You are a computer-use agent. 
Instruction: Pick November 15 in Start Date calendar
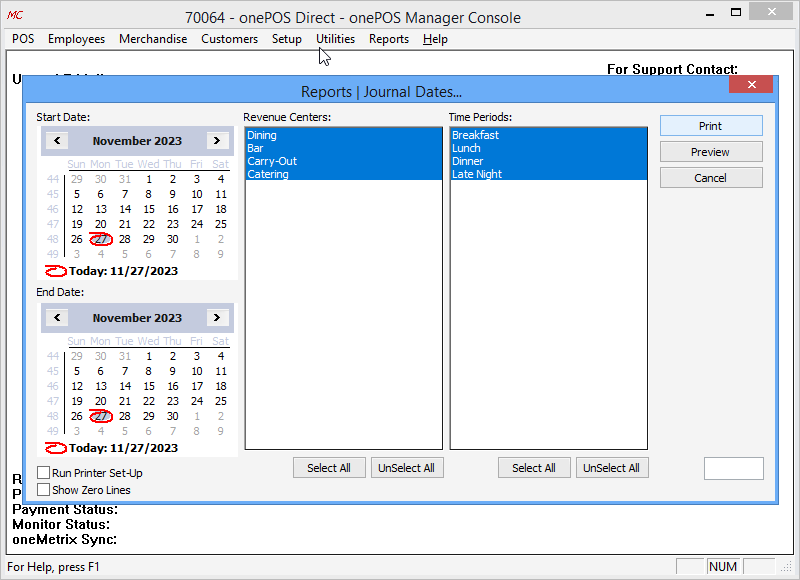pos(148,209)
